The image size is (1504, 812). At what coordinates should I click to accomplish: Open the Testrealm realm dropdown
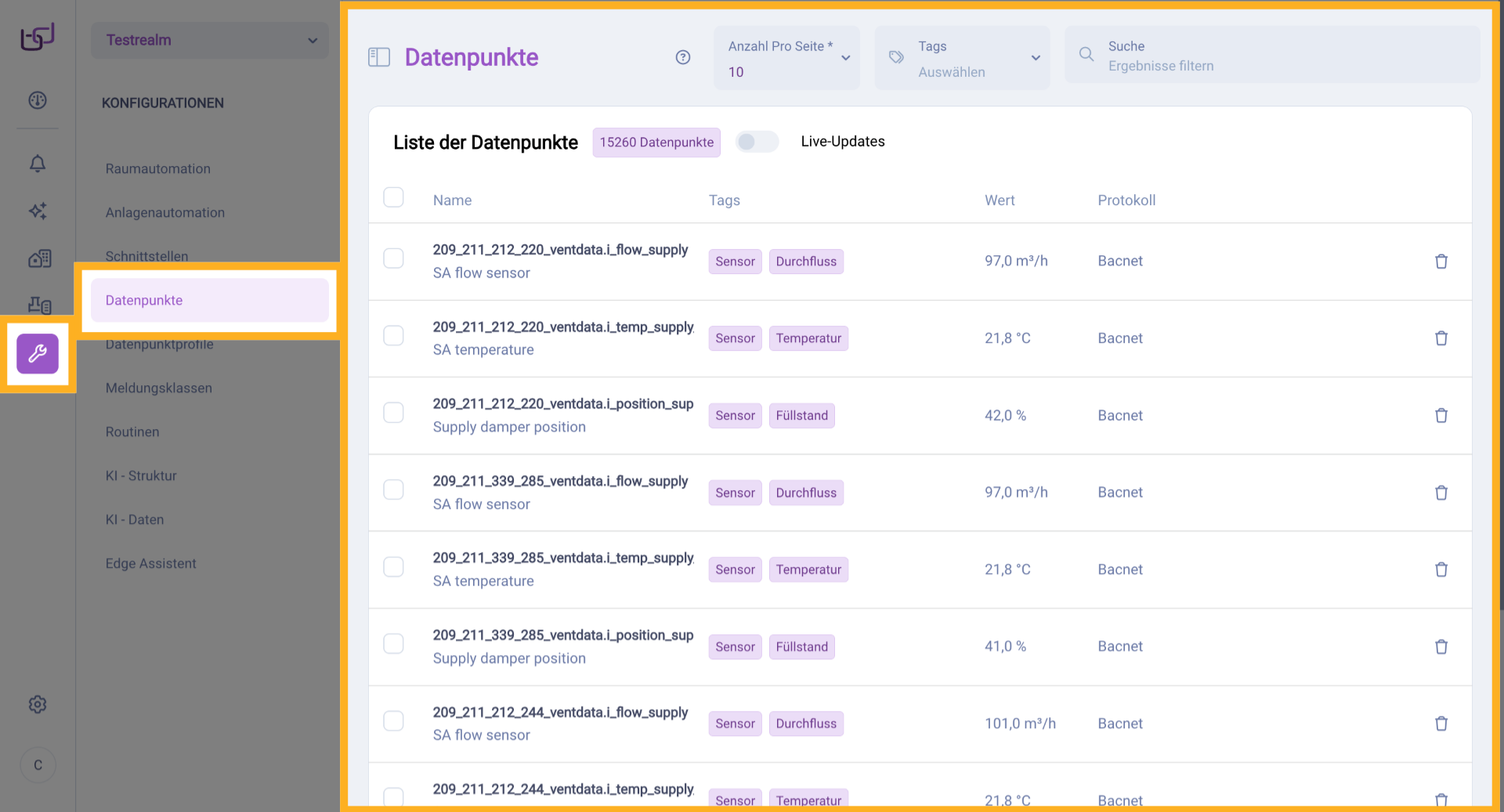pyautogui.click(x=210, y=40)
